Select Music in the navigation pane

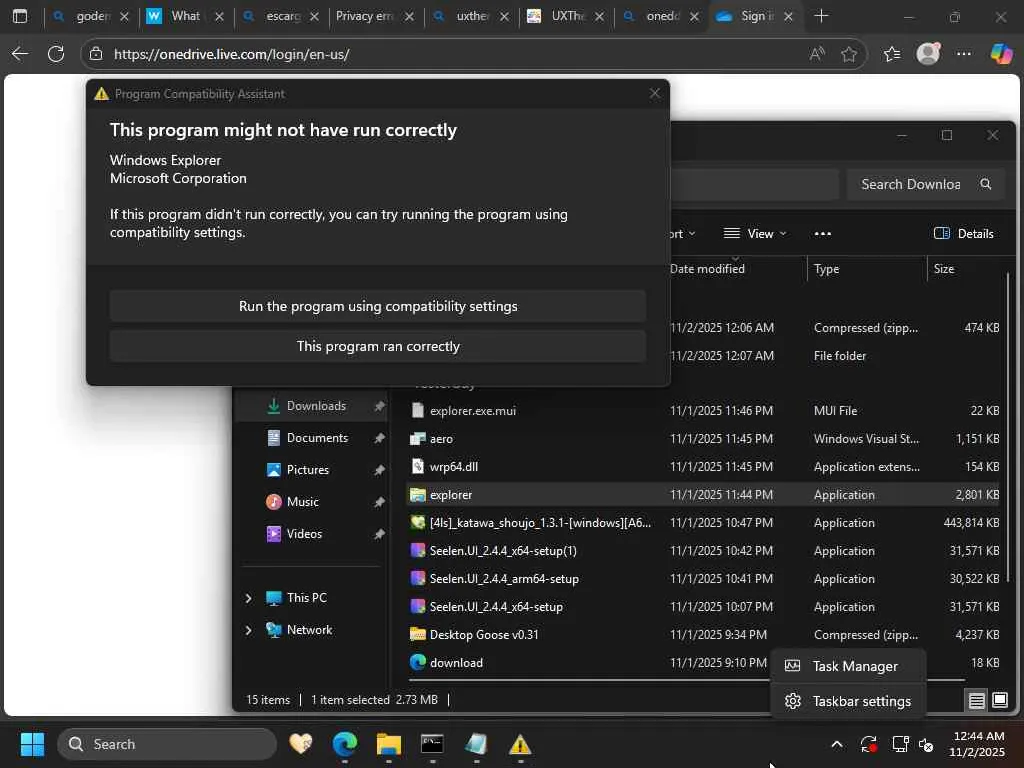[302, 502]
